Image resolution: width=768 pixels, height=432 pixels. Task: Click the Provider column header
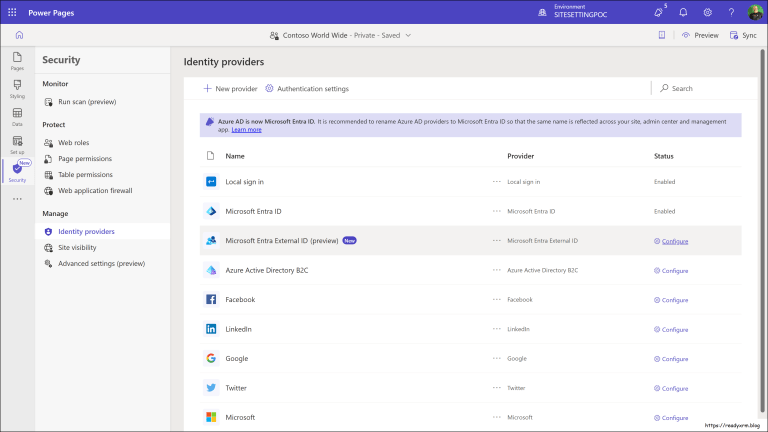pyautogui.click(x=521, y=156)
